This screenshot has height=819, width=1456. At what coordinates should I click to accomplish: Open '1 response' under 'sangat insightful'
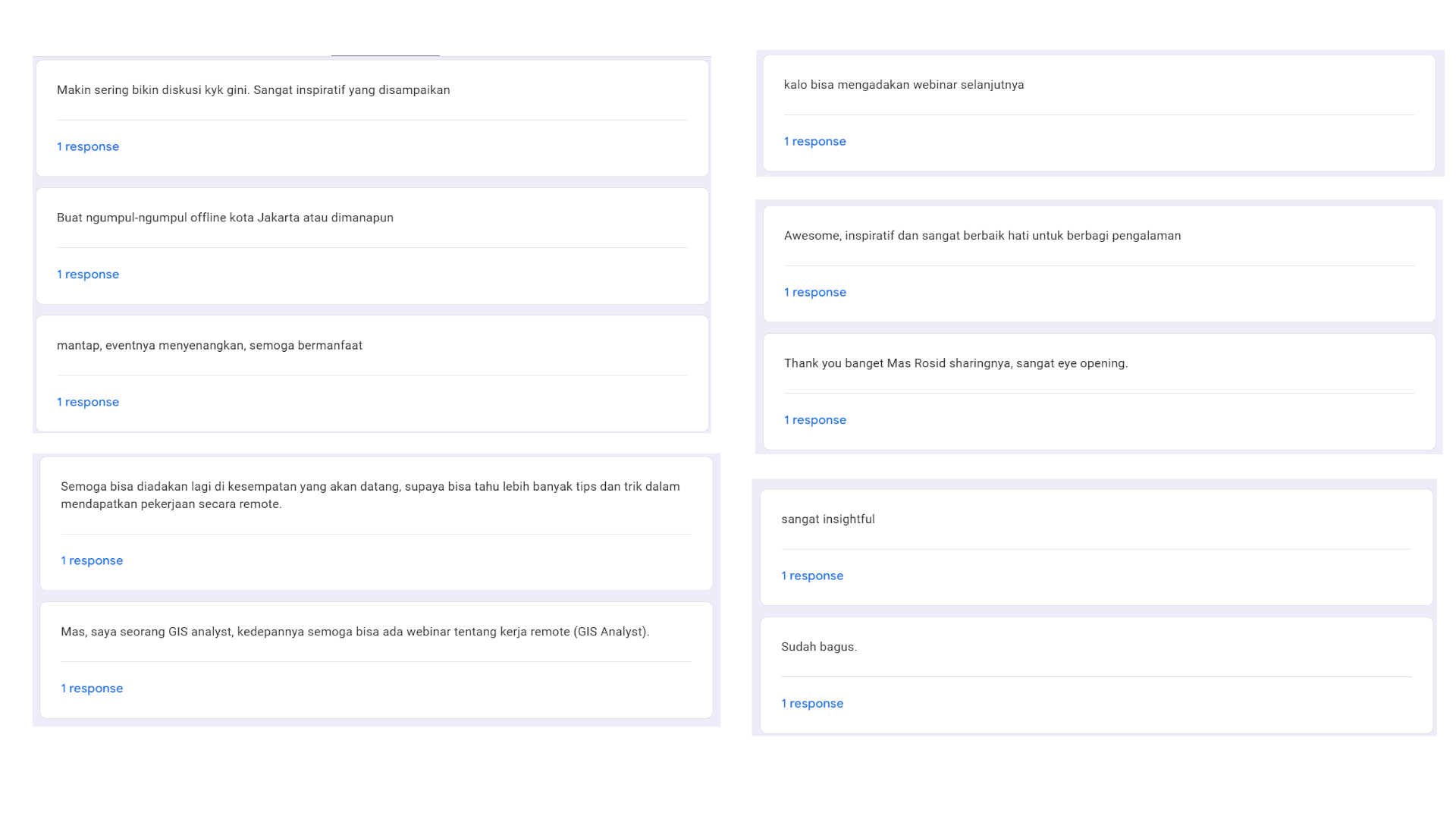pyautogui.click(x=812, y=576)
